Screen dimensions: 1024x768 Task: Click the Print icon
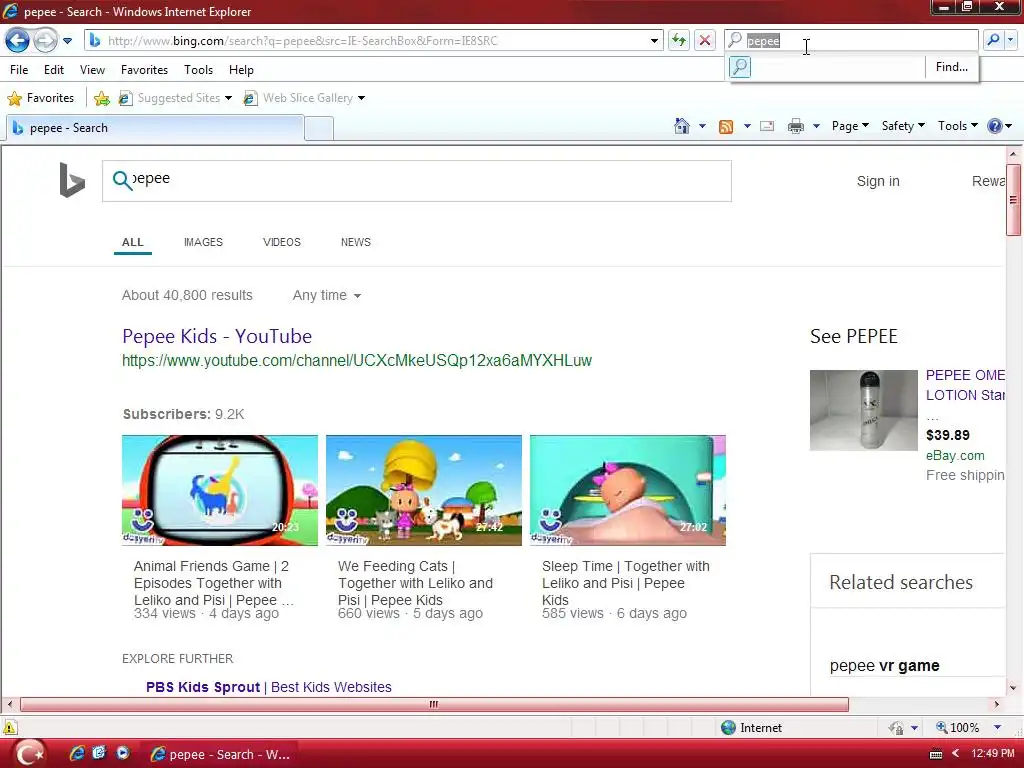(x=795, y=126)
